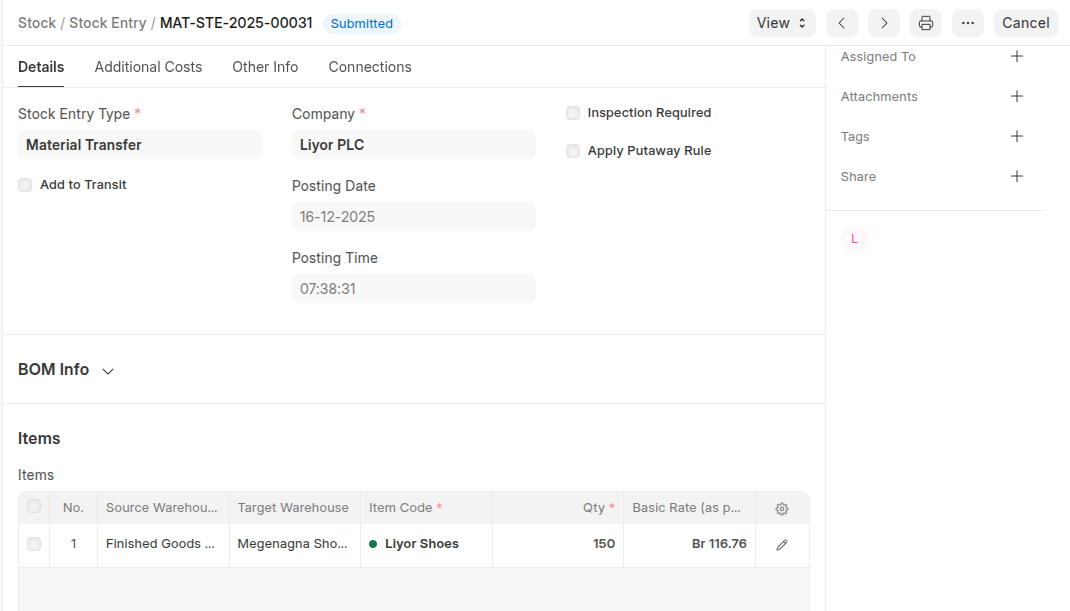Open the Connections tab
This screenshot has width=1070, height=611.
point(370,67)
